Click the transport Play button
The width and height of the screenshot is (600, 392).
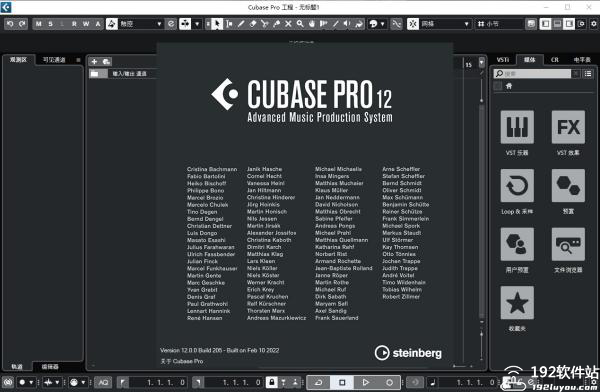[366, 382]
